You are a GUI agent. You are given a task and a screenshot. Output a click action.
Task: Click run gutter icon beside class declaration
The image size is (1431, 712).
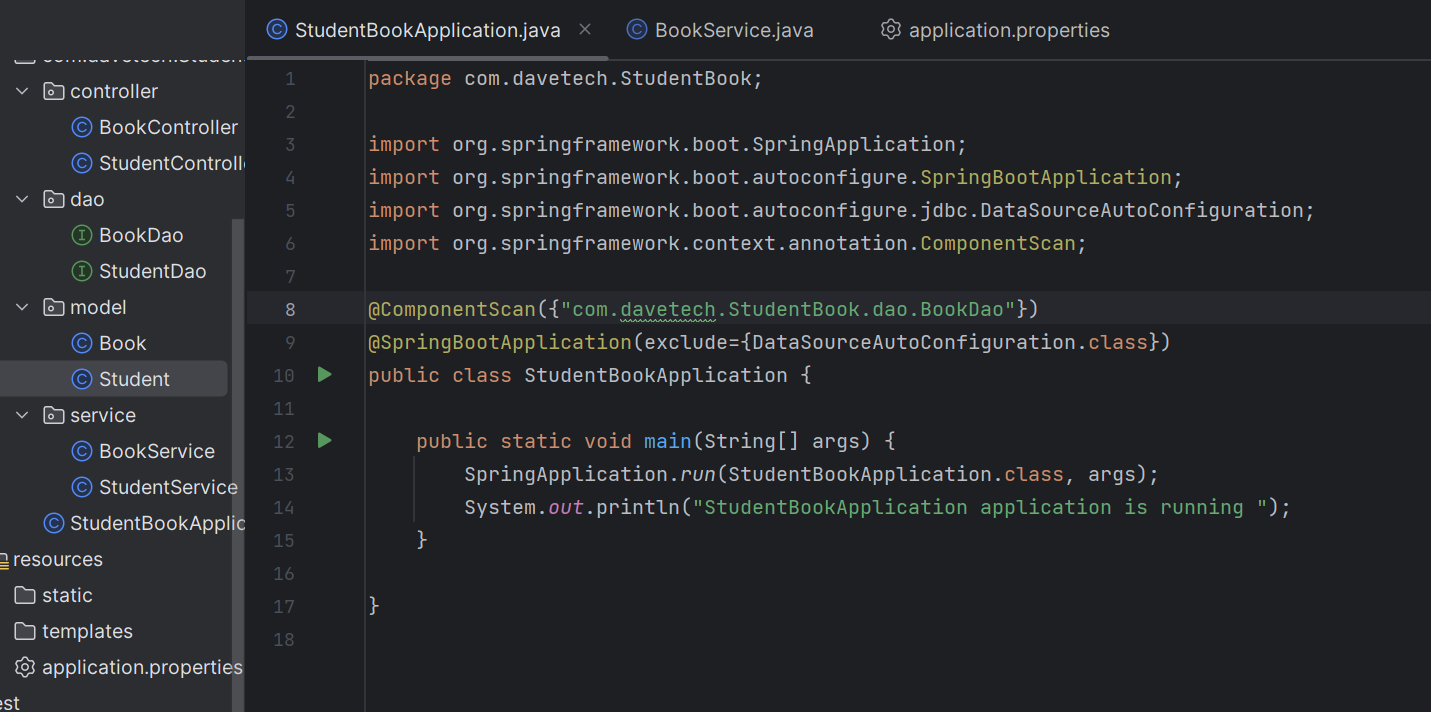click(x=324, y=375)
